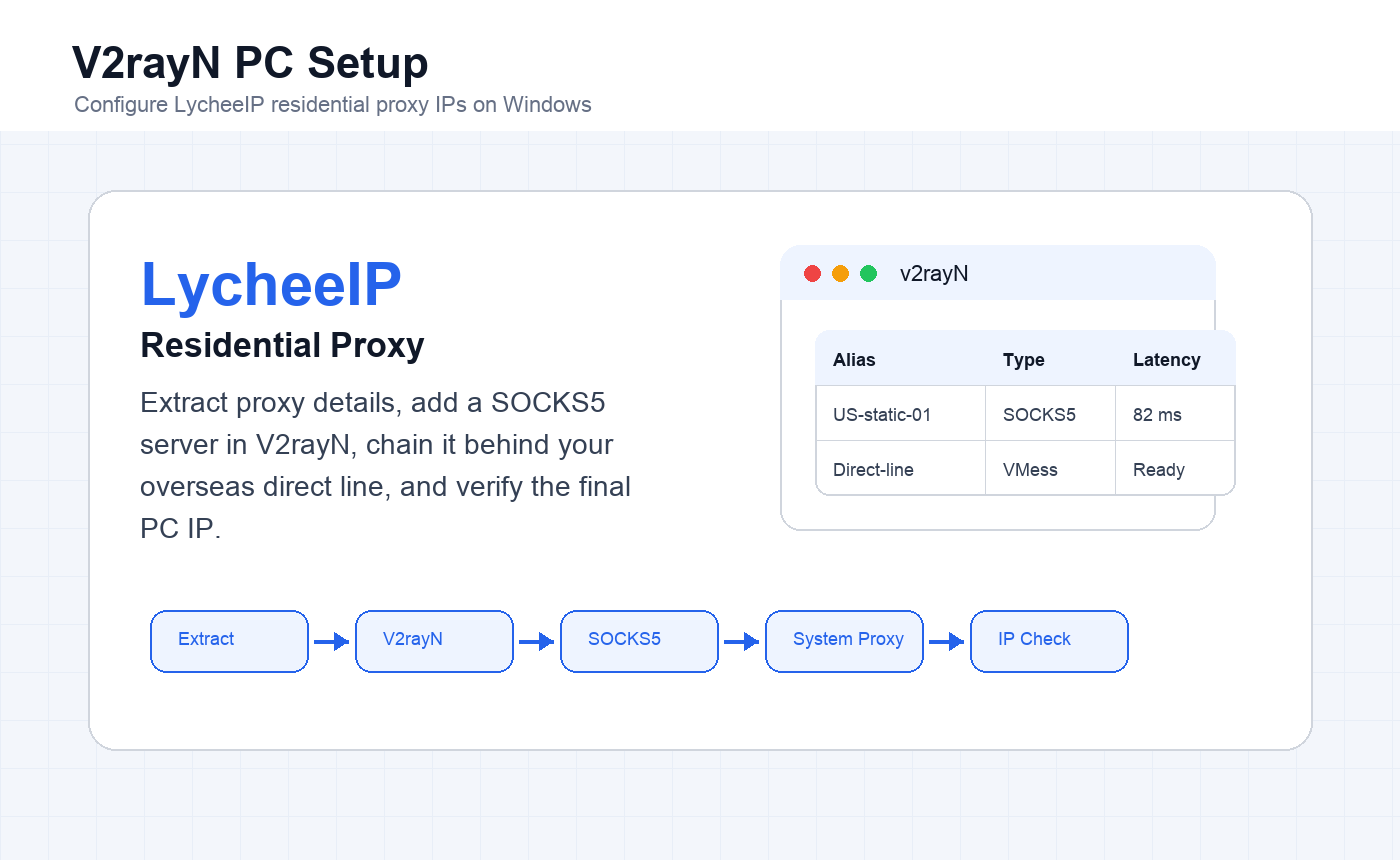Click the IP Check step button
This screenshot has height=860, width=1400.
point(1049,641)
